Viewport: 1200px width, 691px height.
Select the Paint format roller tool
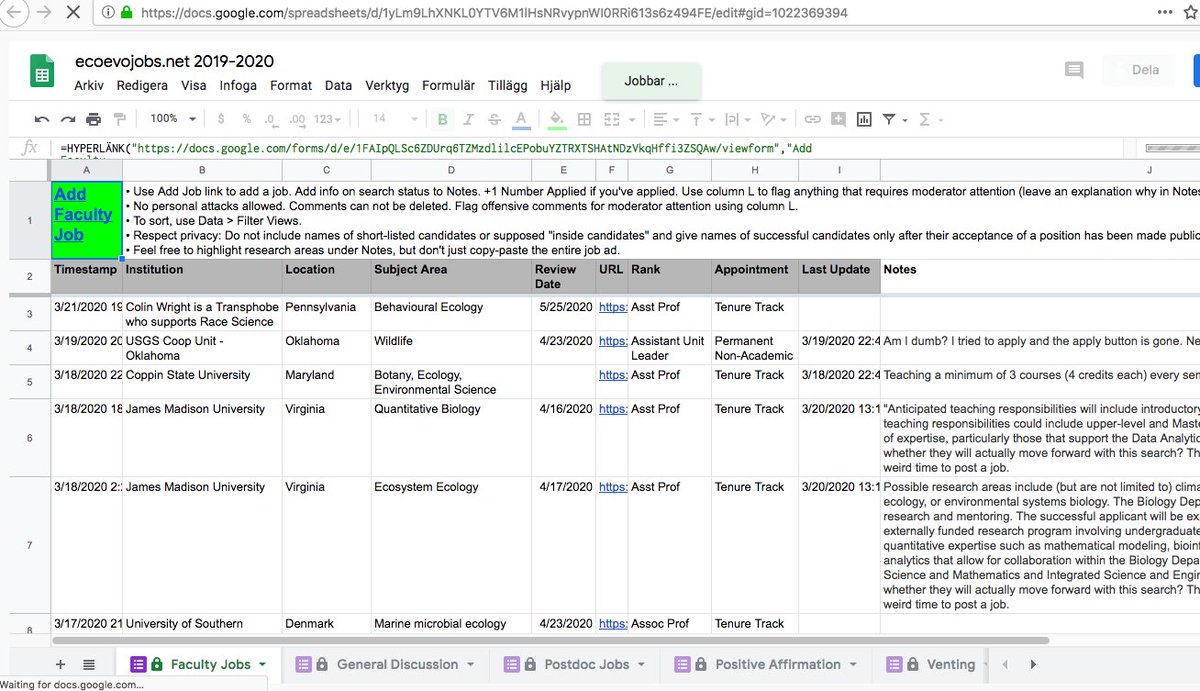point(120,119)
